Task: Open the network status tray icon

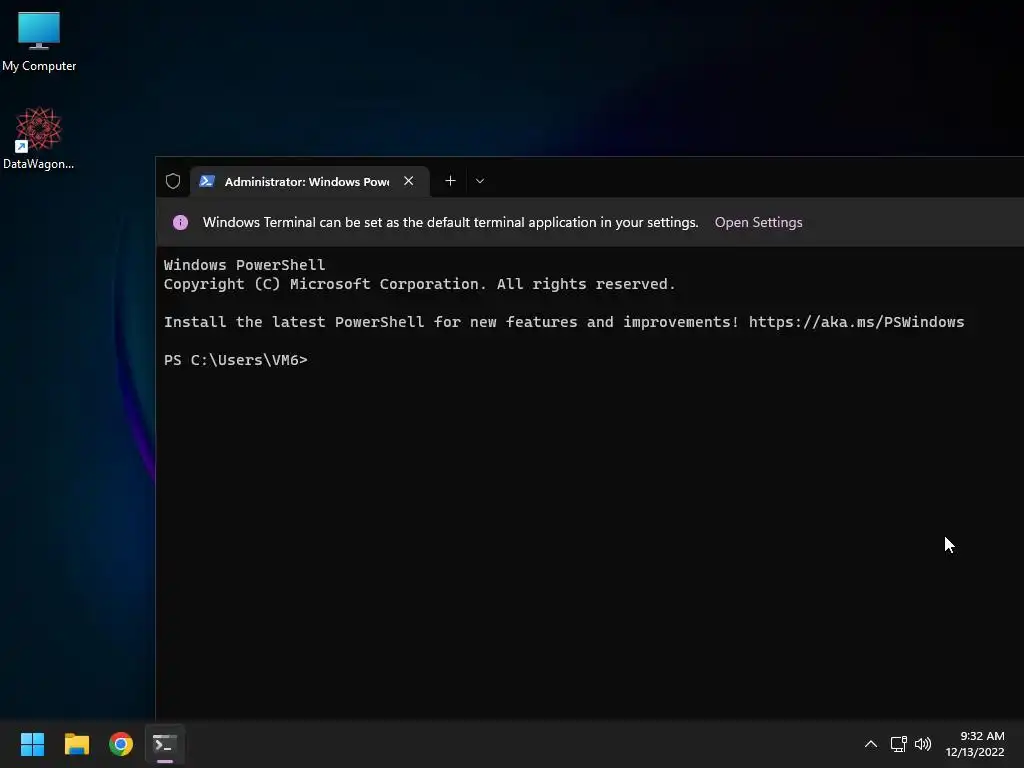Action: (x=899, y=744)
